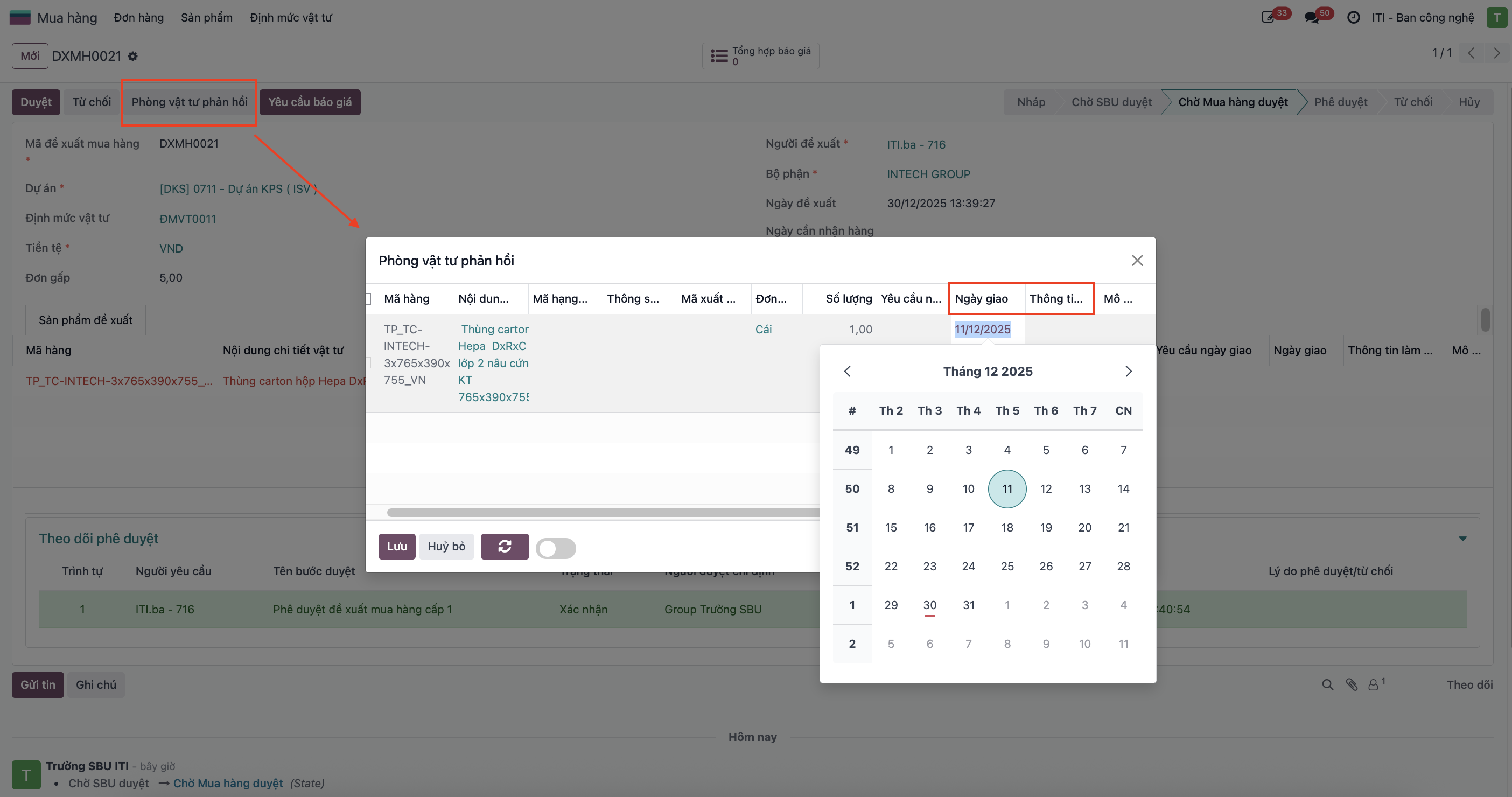Click the refresh icon button in dialog
1512x797 pixels.
504,547
